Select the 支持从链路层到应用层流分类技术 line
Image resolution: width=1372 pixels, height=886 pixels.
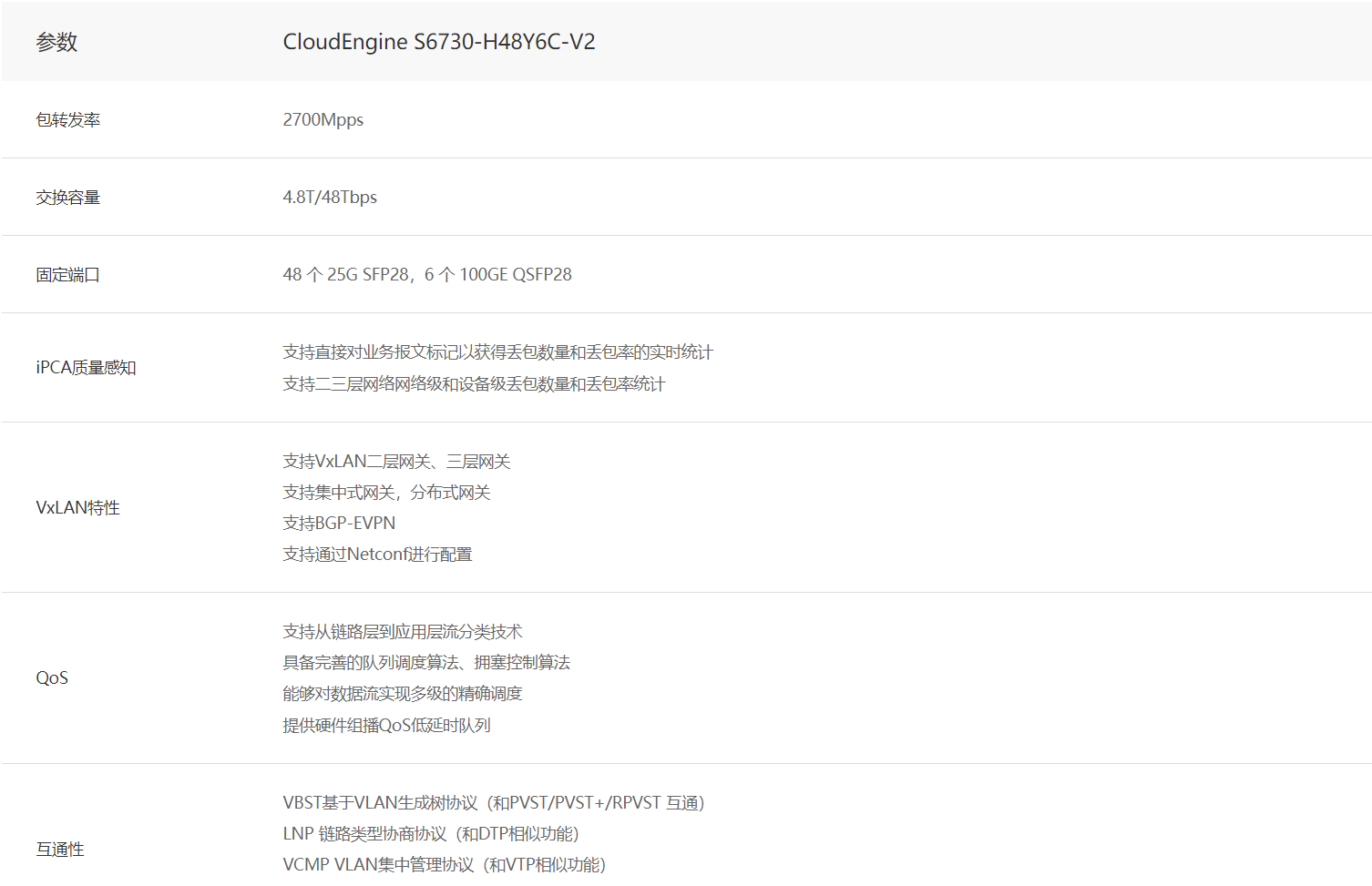402,632
